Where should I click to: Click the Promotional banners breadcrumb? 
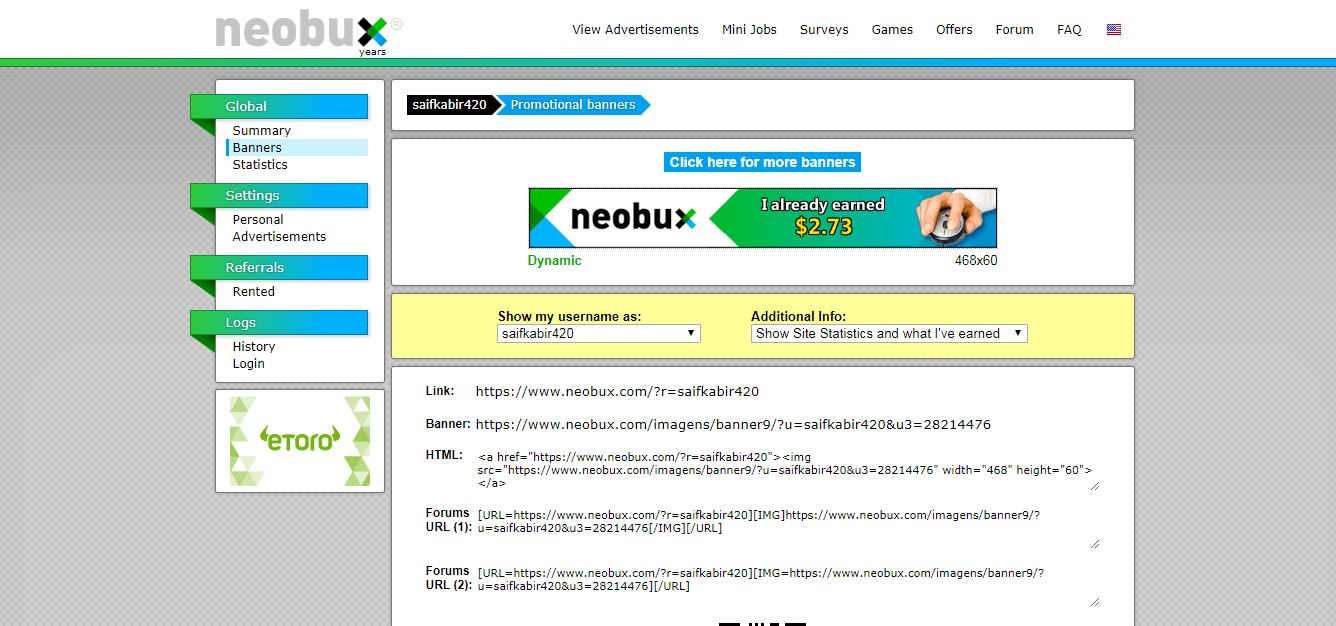click(573, 105)
